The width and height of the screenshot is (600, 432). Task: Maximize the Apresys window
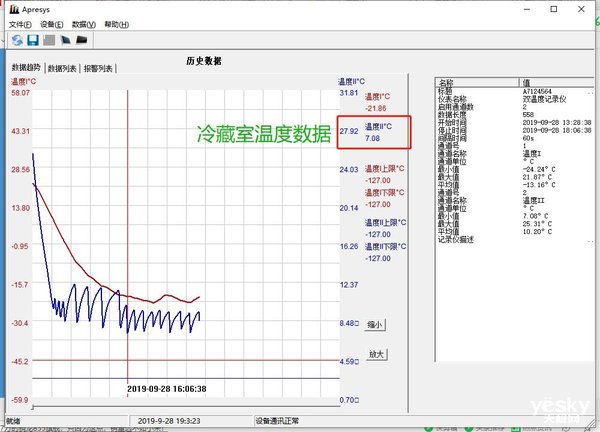554,9
